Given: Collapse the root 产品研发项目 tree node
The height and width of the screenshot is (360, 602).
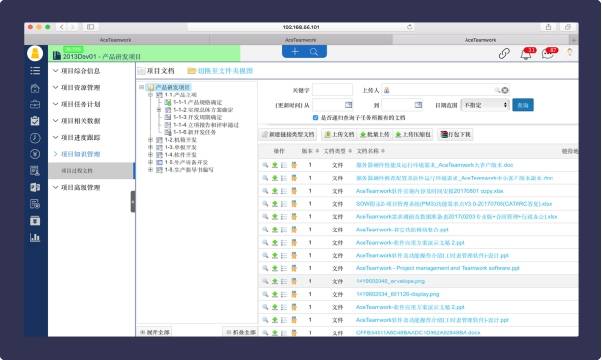Looking at the screenshot, I should tap(142, 87).
